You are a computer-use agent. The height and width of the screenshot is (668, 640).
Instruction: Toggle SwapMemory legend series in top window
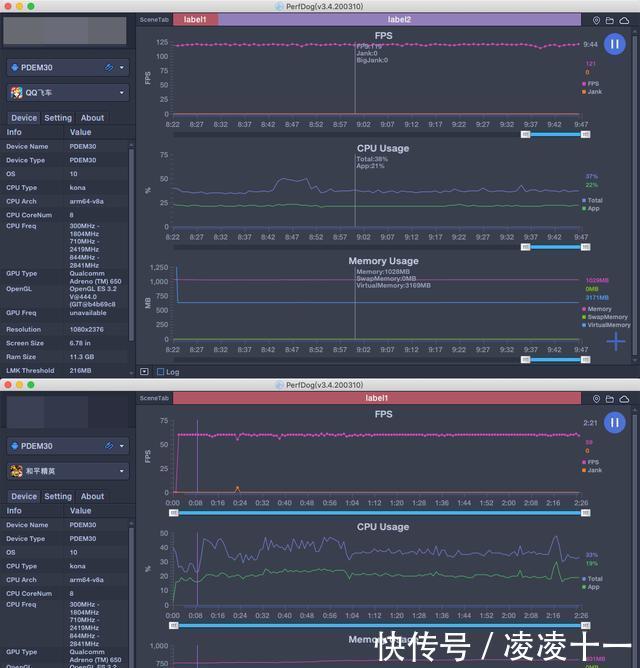pos(605,317)
